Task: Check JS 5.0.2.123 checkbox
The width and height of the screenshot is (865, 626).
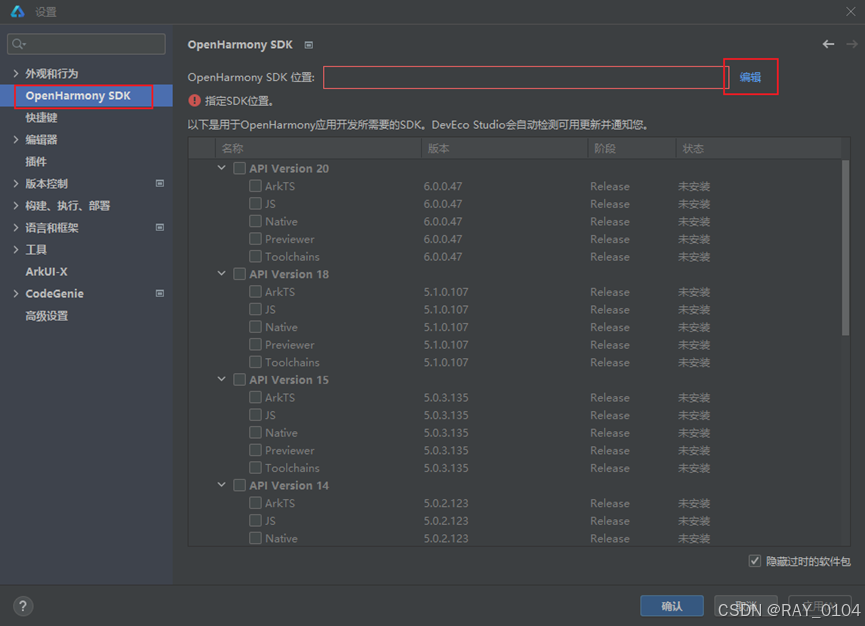Action: [255, 521]
